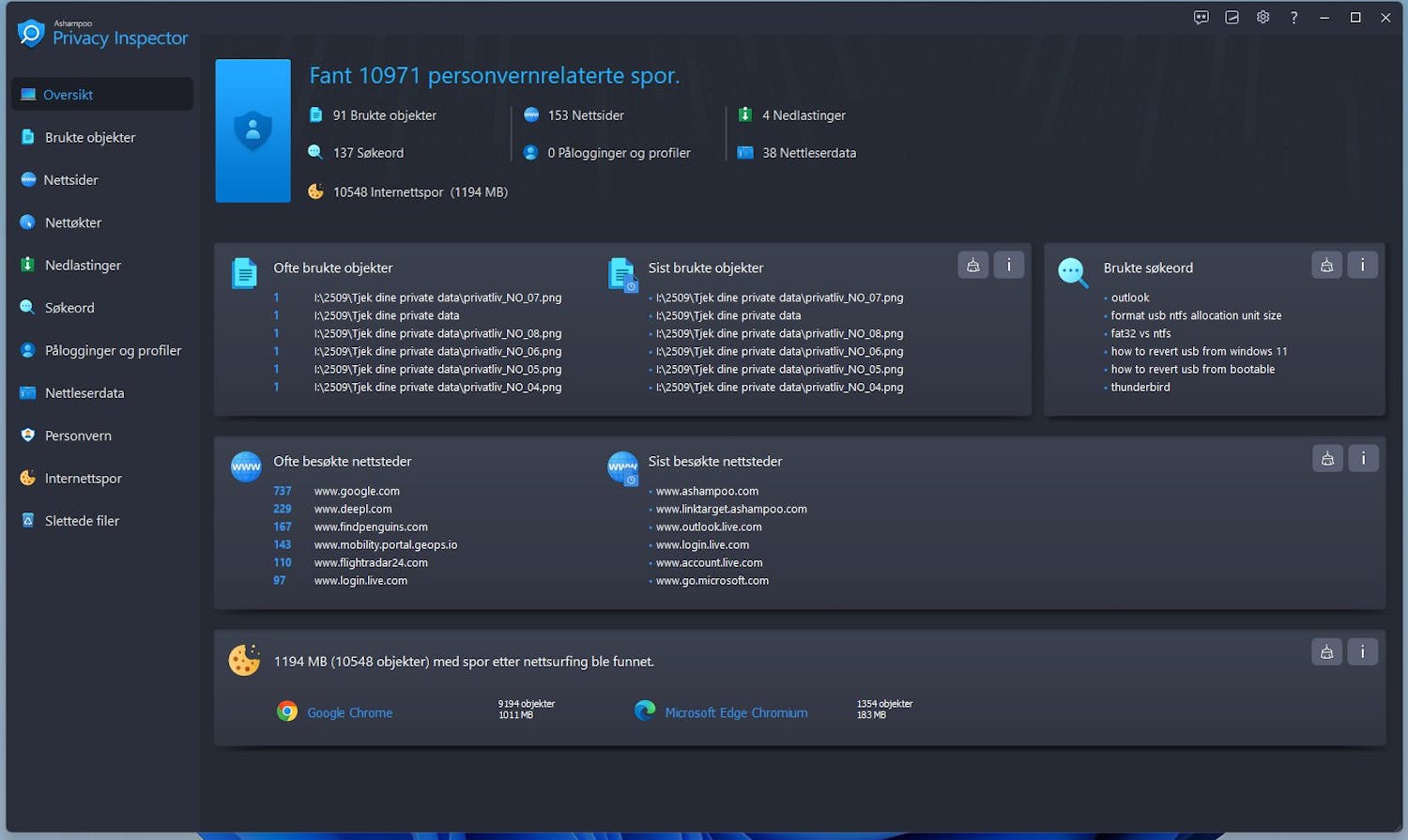This screenshot has width=1408, height=840.
Task: Click search term 'outlook'
Action: coord(1130,298)
